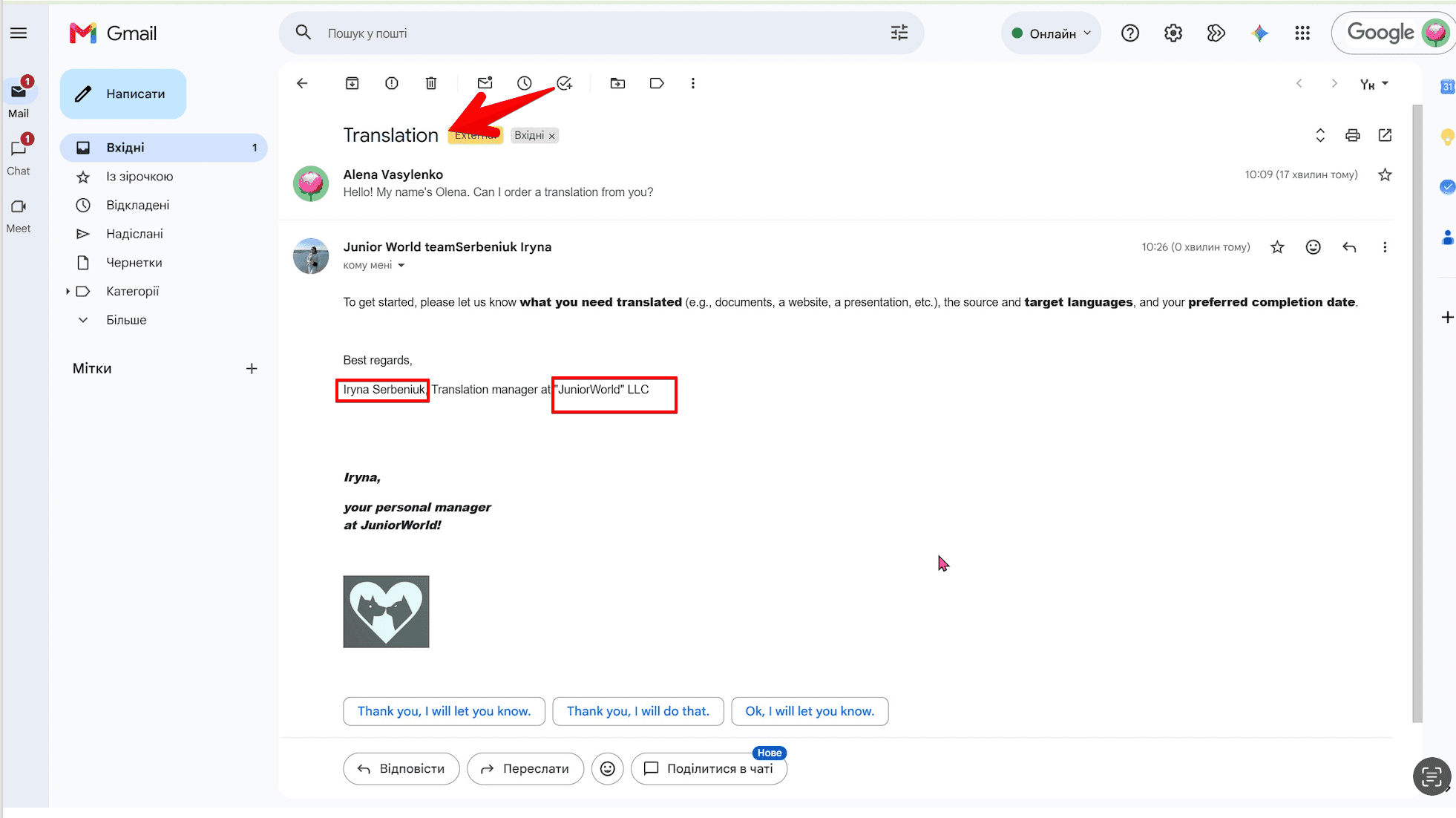
Task: Expand or collapse all messages in thread
Action: click(1320, 135)
